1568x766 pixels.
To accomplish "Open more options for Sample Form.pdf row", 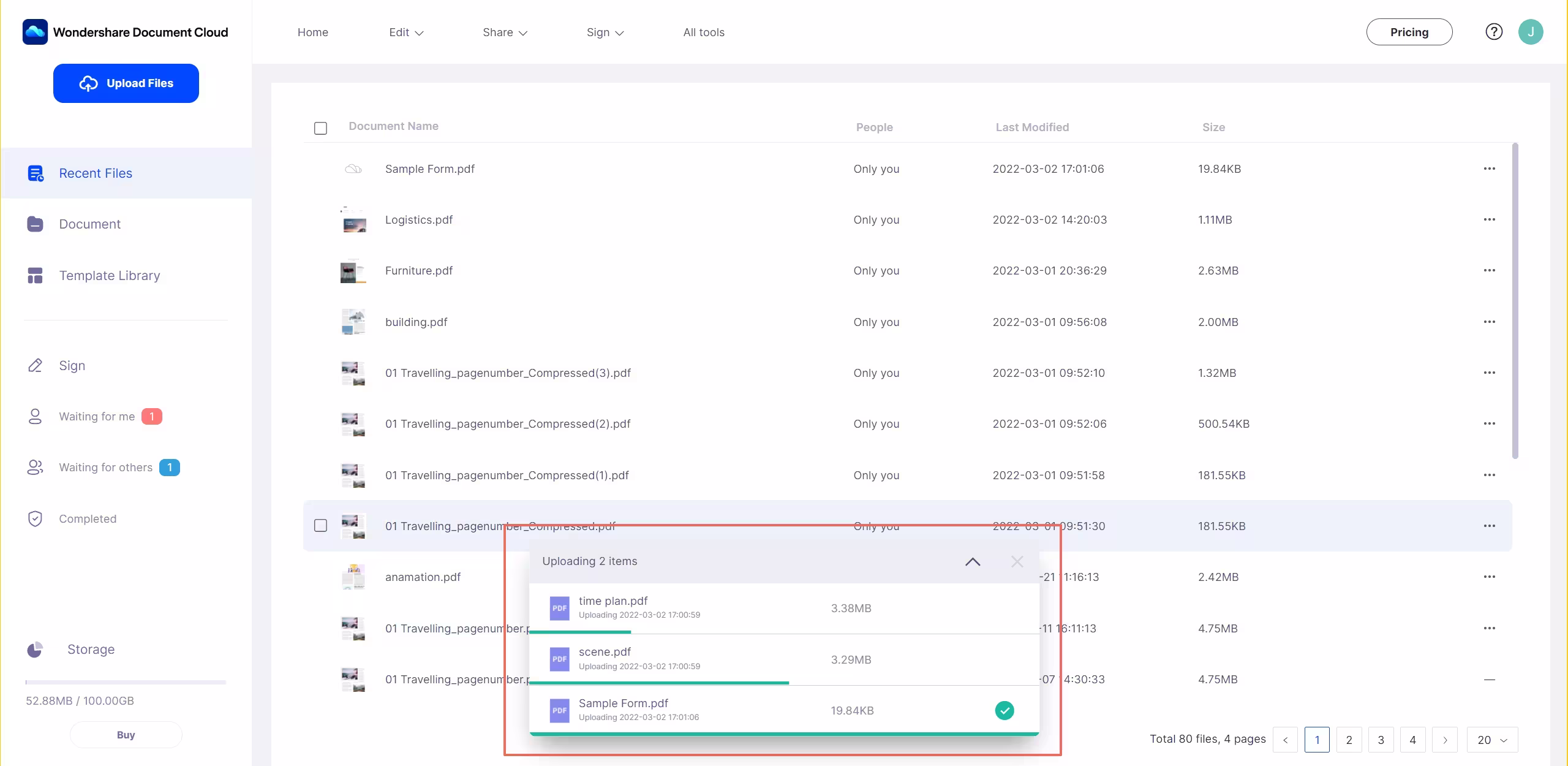I will click(1489, 169).
